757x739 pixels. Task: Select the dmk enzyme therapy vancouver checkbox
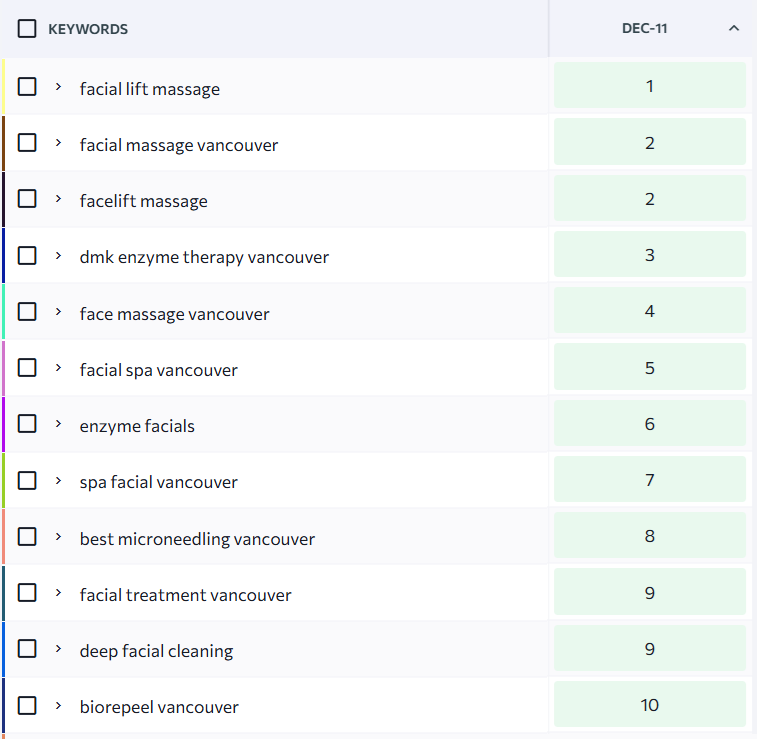click(27, 256)
